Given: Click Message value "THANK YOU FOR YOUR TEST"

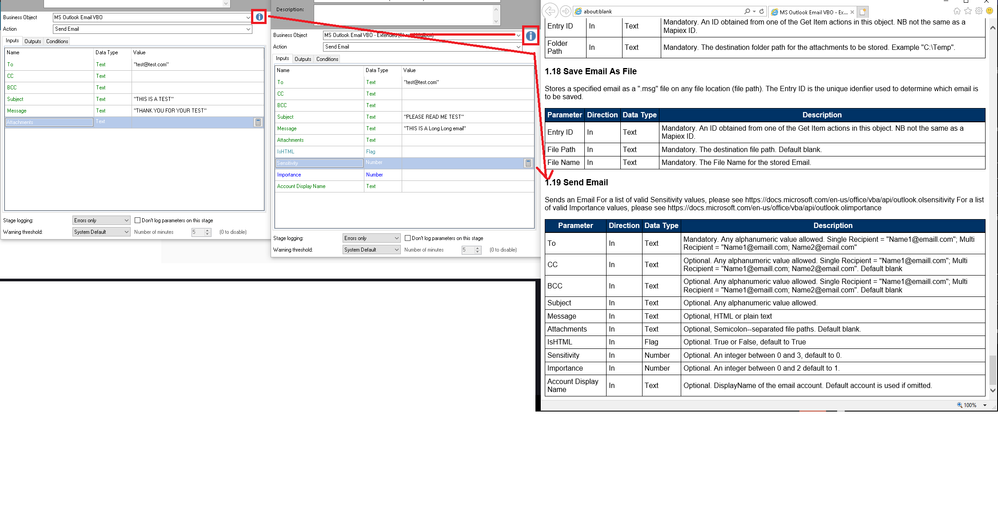Looking at the screenshot, I should [x=170, y=111].
